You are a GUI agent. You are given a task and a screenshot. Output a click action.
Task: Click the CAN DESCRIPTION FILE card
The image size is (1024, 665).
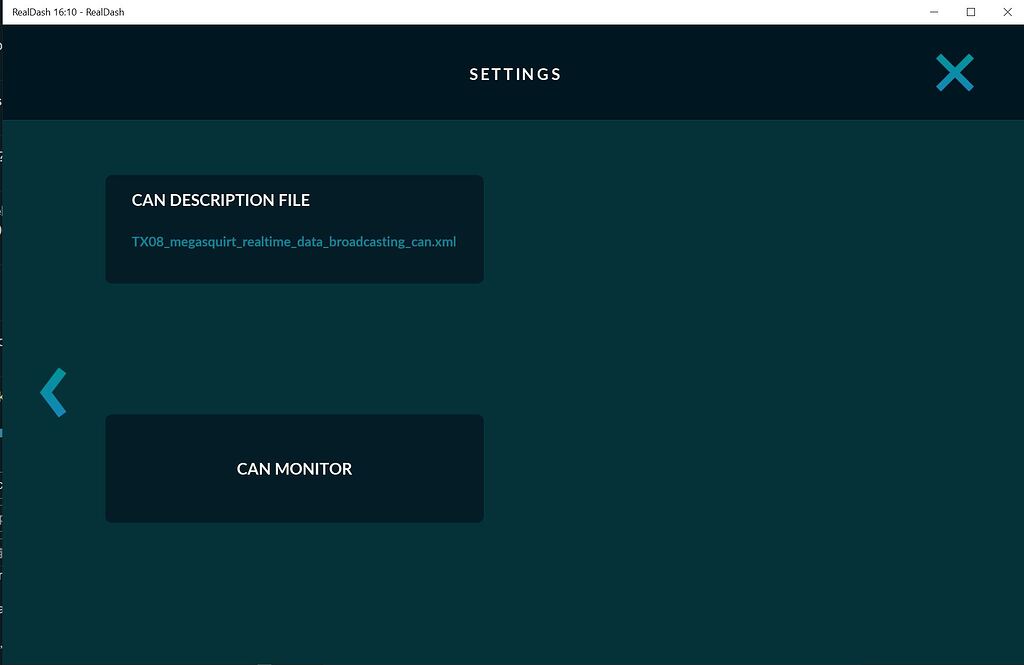pyautogui.click(x=293, y=228)
